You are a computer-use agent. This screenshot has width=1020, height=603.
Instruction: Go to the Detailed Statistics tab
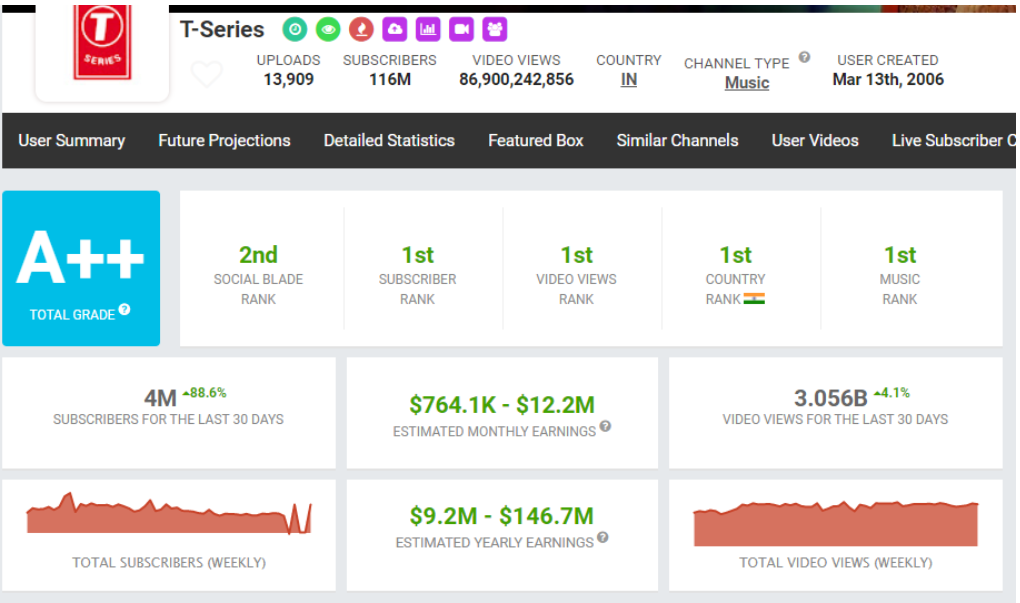pyautogui.click(x=389, y=141)
